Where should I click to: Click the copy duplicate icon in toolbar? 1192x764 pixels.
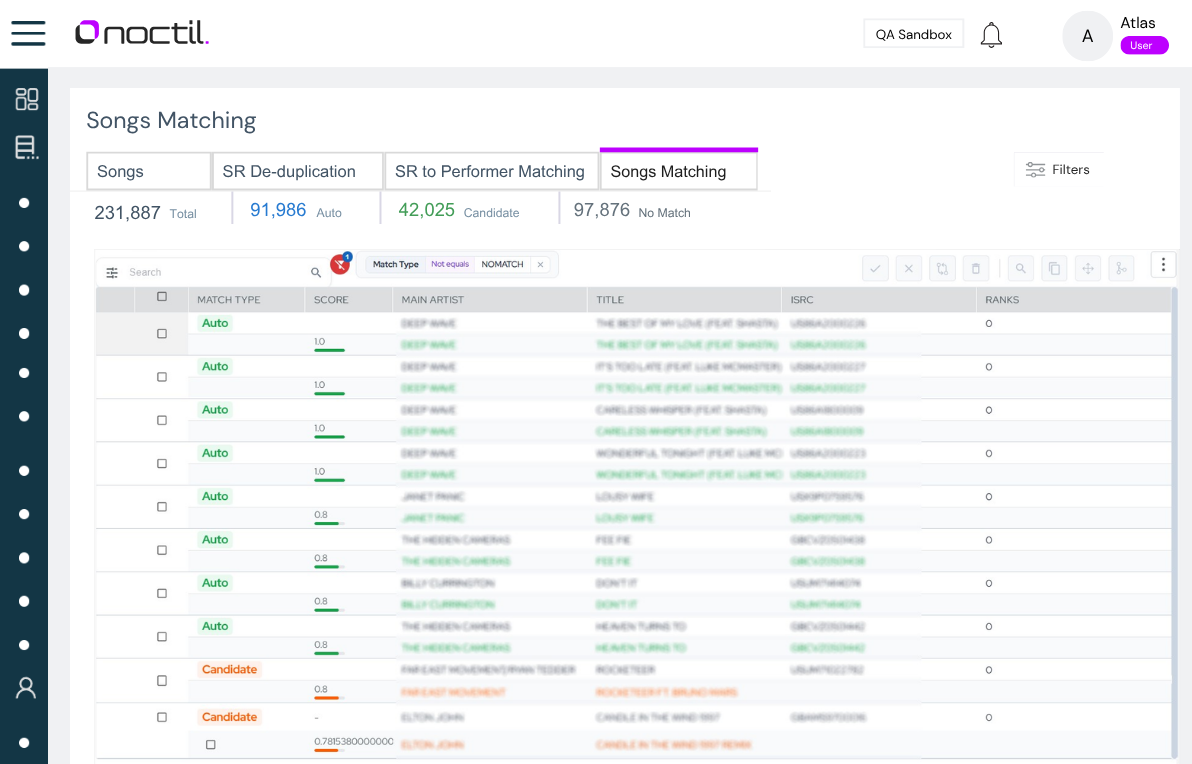(1054, 268)
